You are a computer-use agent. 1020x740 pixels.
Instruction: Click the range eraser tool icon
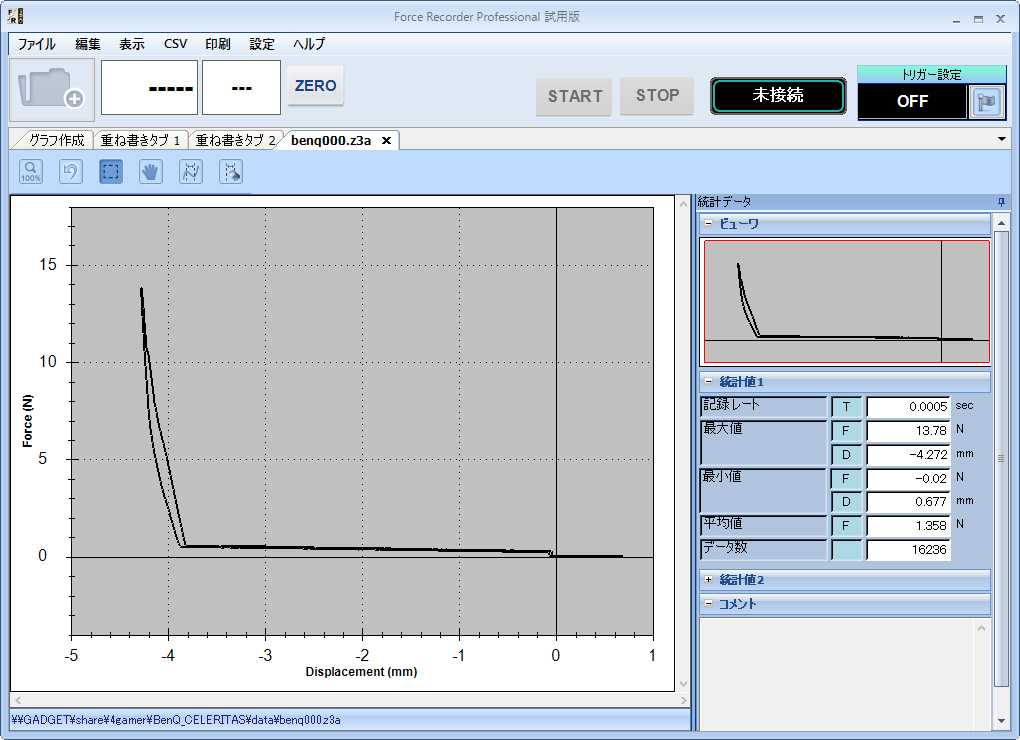231,172
